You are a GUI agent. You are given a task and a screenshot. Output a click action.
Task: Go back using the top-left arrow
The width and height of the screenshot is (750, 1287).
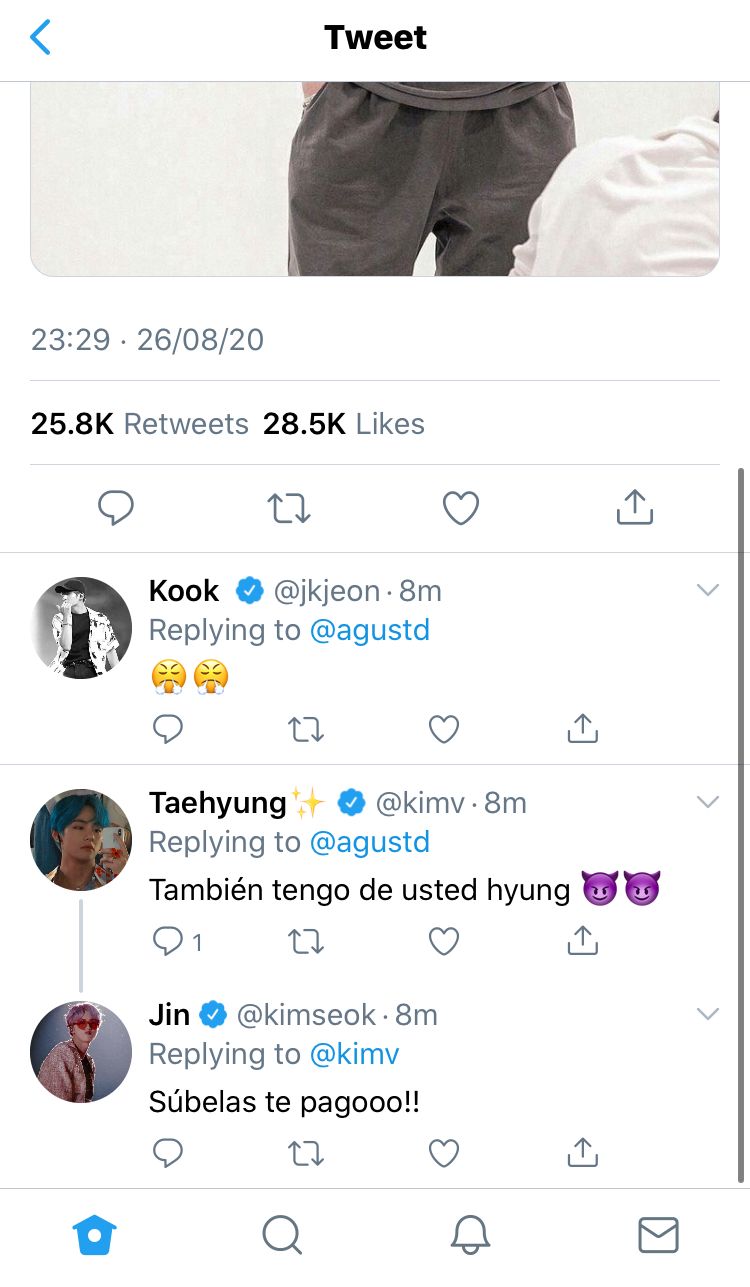(x=40, y=38)
